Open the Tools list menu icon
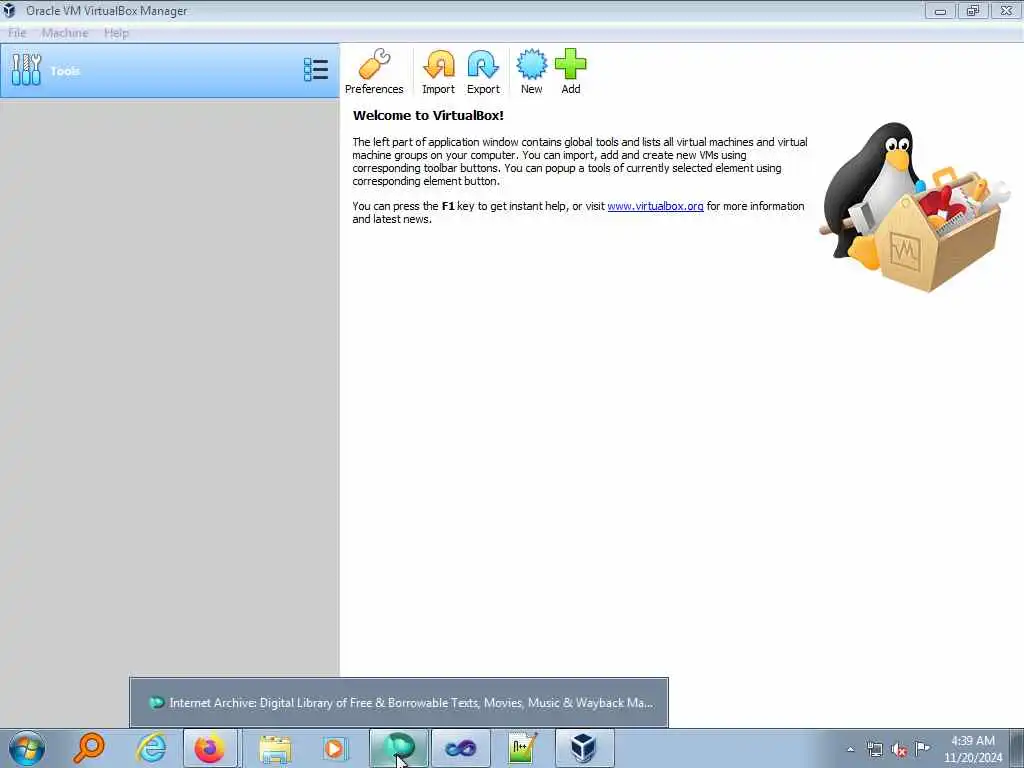Viewport: 1024px width, 768px height. tap(316, 70)
